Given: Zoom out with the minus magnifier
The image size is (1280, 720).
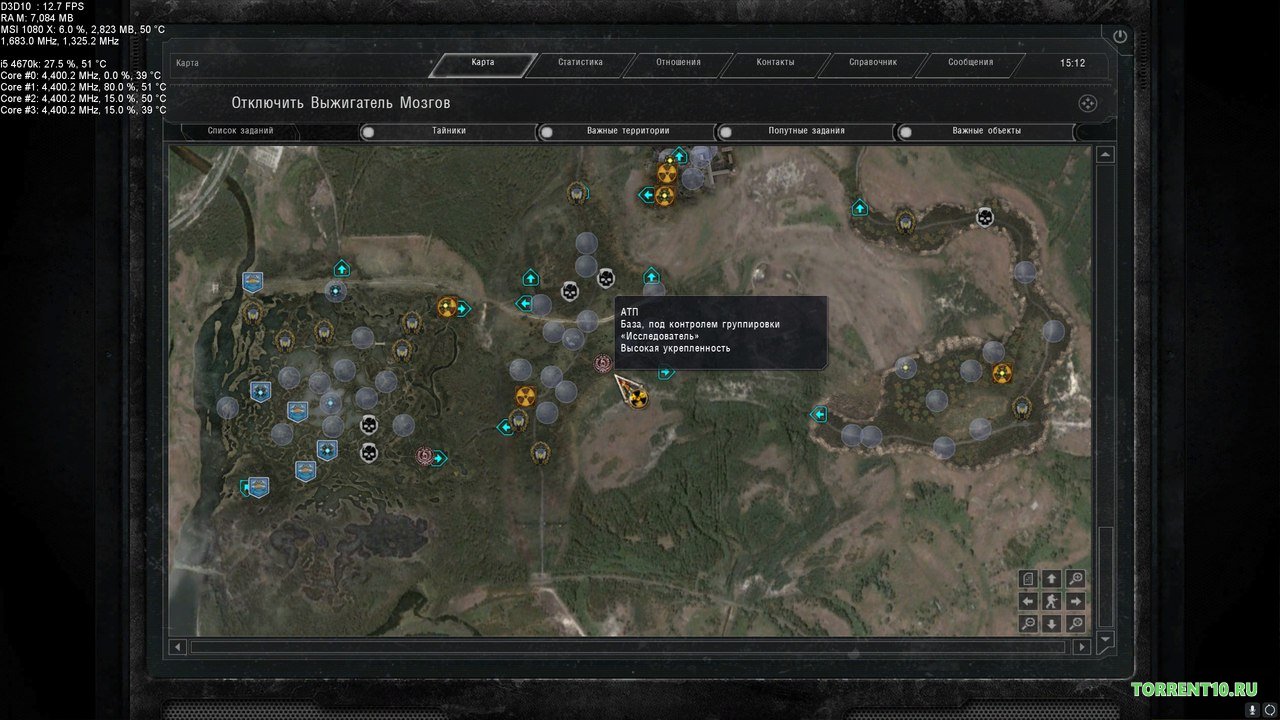Looking at the screenshot, I should click(1028, 624).
